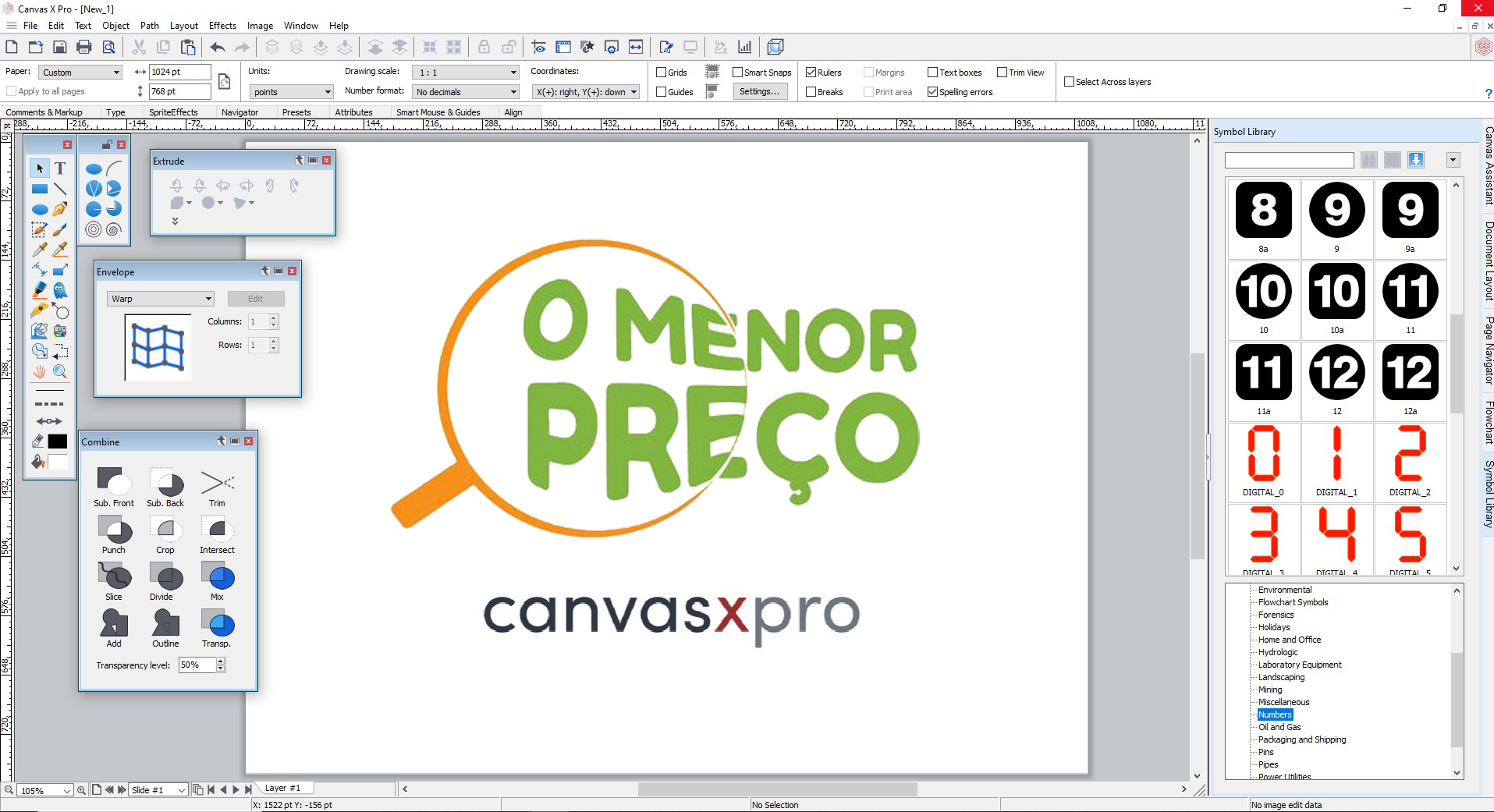Click the black stroke color swatch
This screenshot has width=1494, height=812.
58,441
